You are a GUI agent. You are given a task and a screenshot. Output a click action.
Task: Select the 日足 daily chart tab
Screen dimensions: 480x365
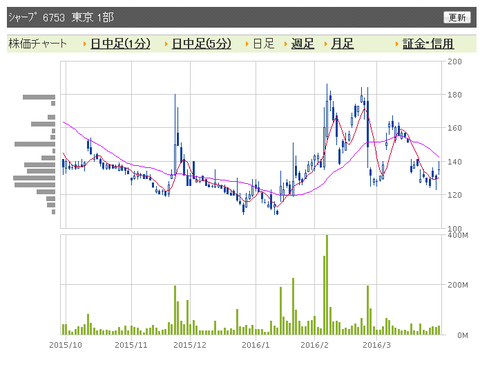tap(263, 44)
